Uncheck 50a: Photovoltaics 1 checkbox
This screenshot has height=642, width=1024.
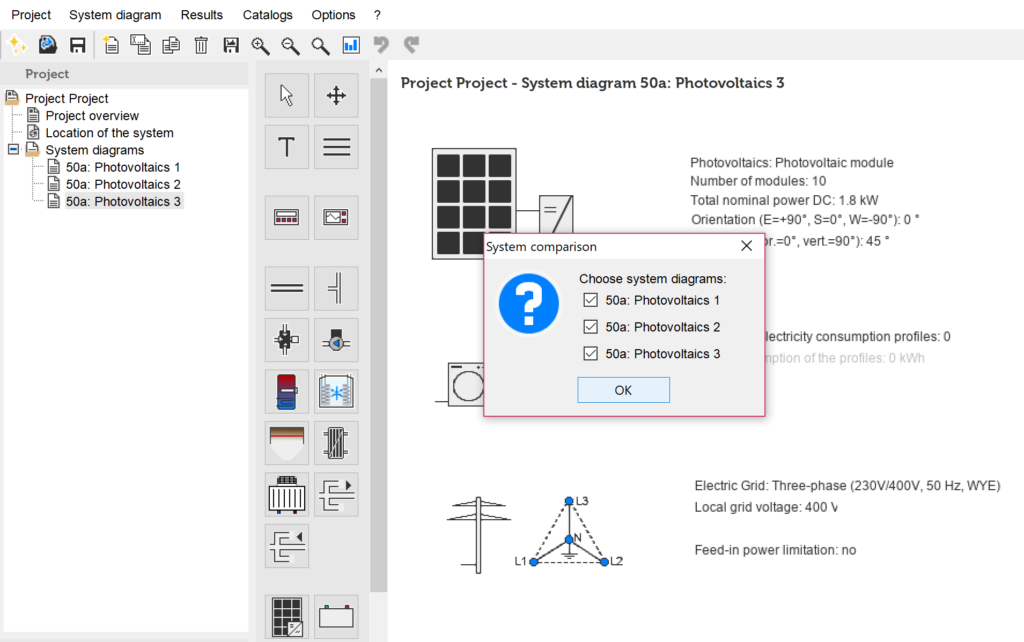(590, 300)
